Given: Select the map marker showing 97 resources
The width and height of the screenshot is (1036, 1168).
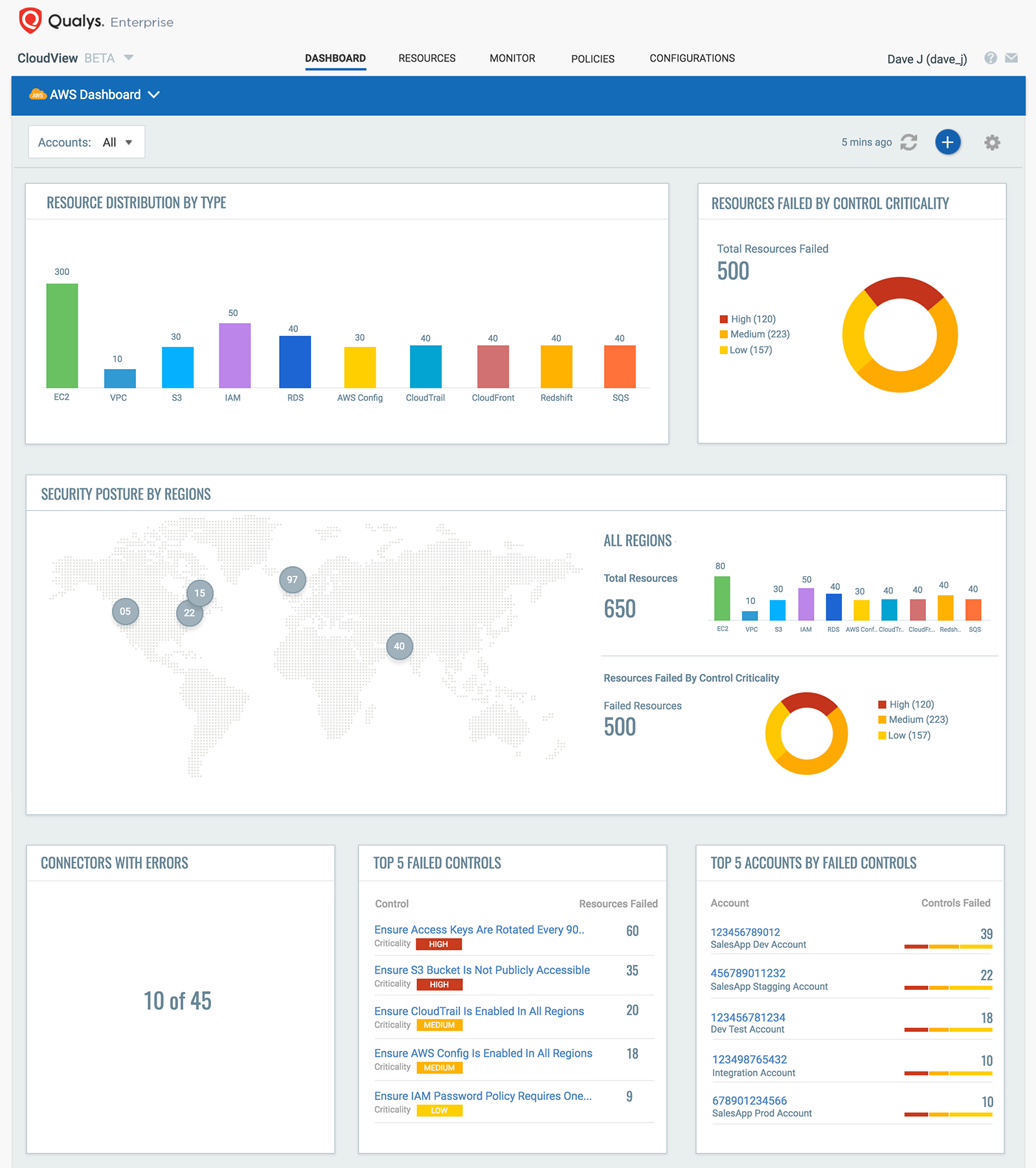Looking at the screenshot, I should 292,579.
